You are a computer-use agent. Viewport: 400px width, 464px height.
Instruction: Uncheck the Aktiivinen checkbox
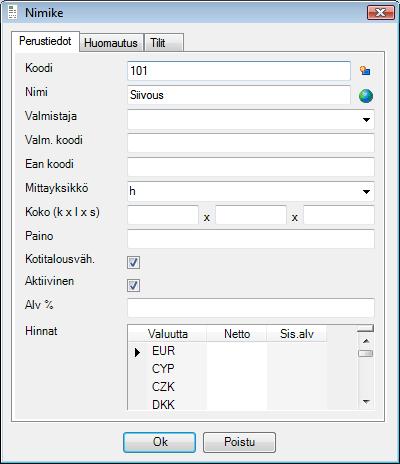pos(133,286)
